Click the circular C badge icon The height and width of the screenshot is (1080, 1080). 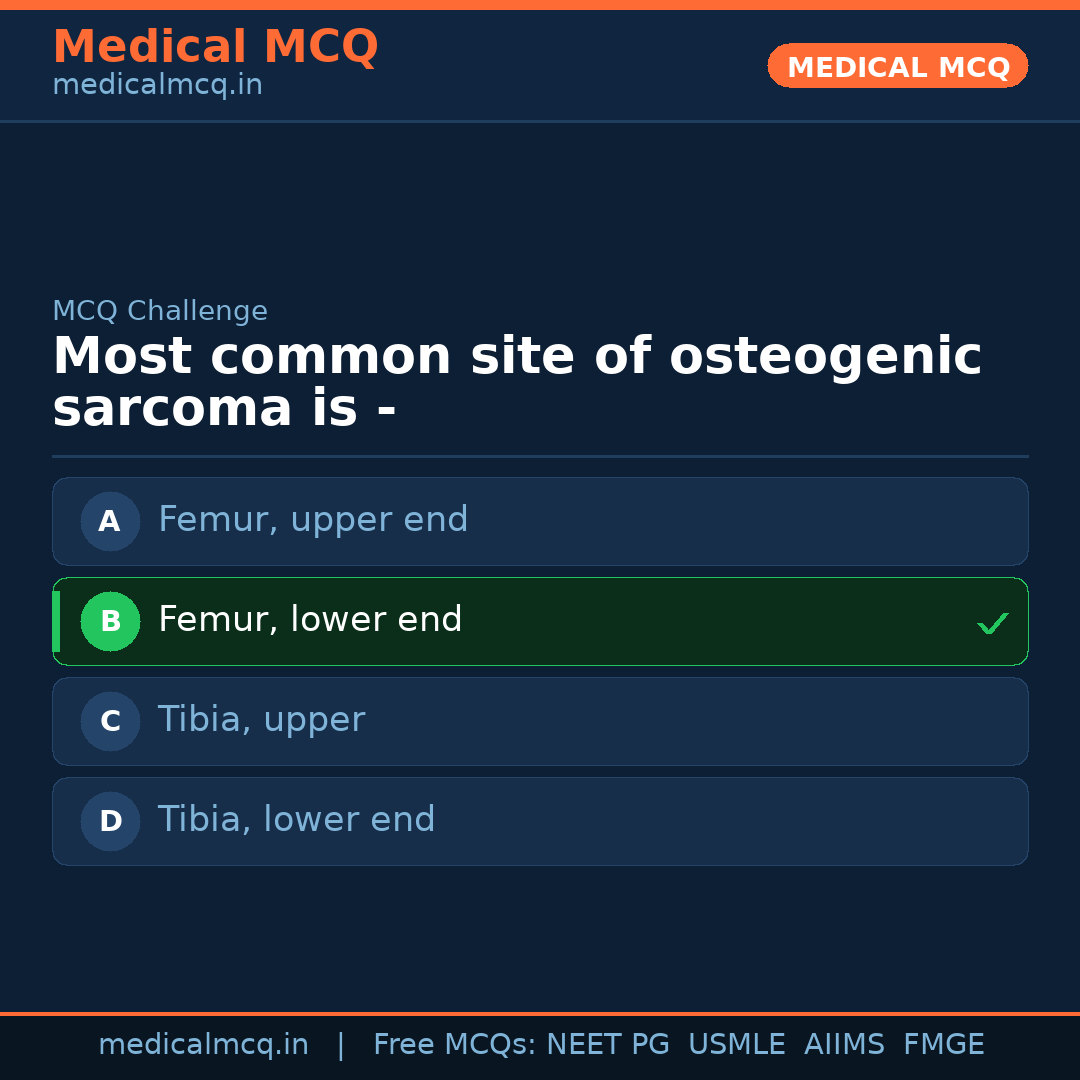pyautogui.click(x=110, y=721)
